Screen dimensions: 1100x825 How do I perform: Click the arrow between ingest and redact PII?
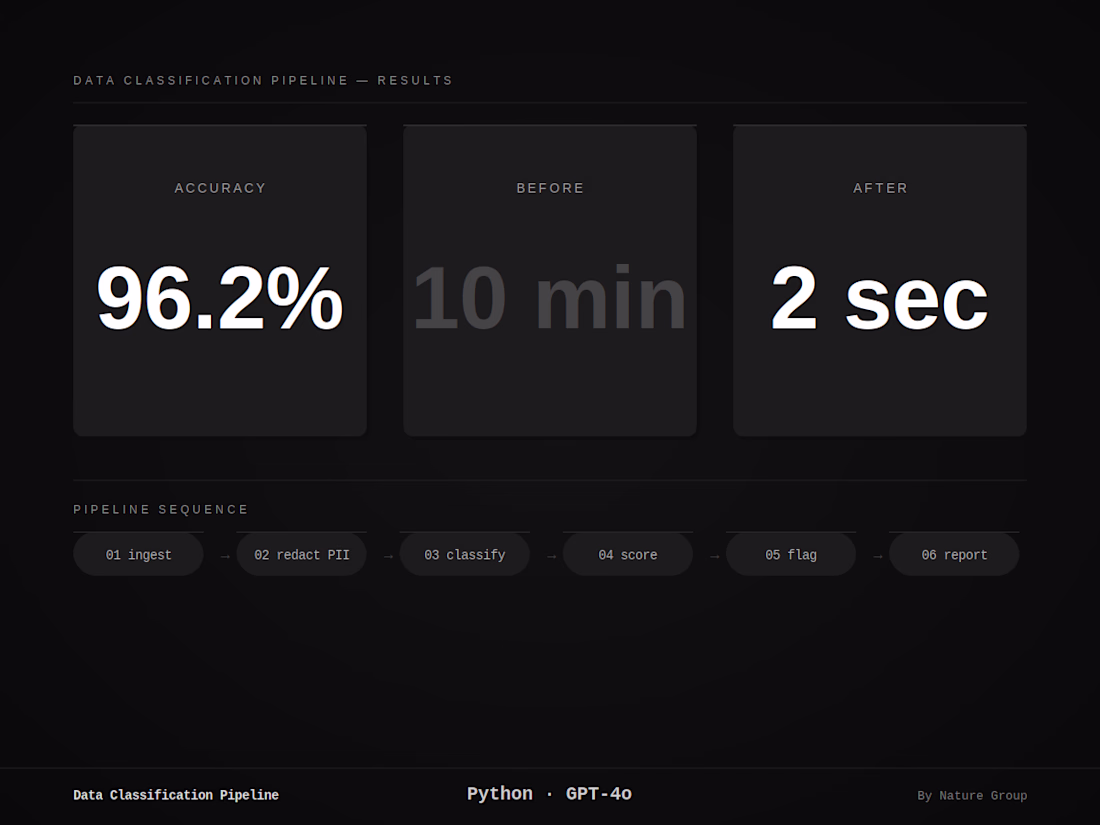[225, 556]
